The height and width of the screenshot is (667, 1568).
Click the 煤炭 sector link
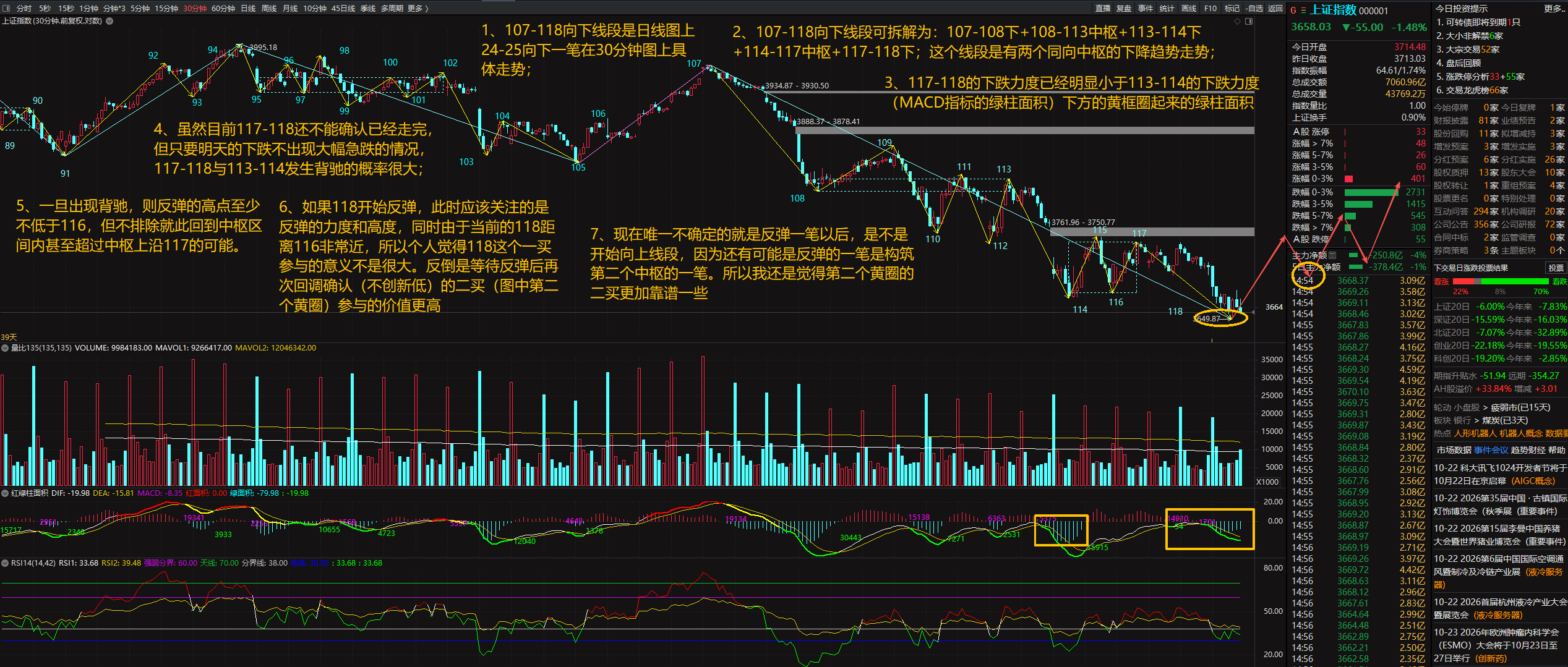pyautogui.click(x=1505, y=420)
